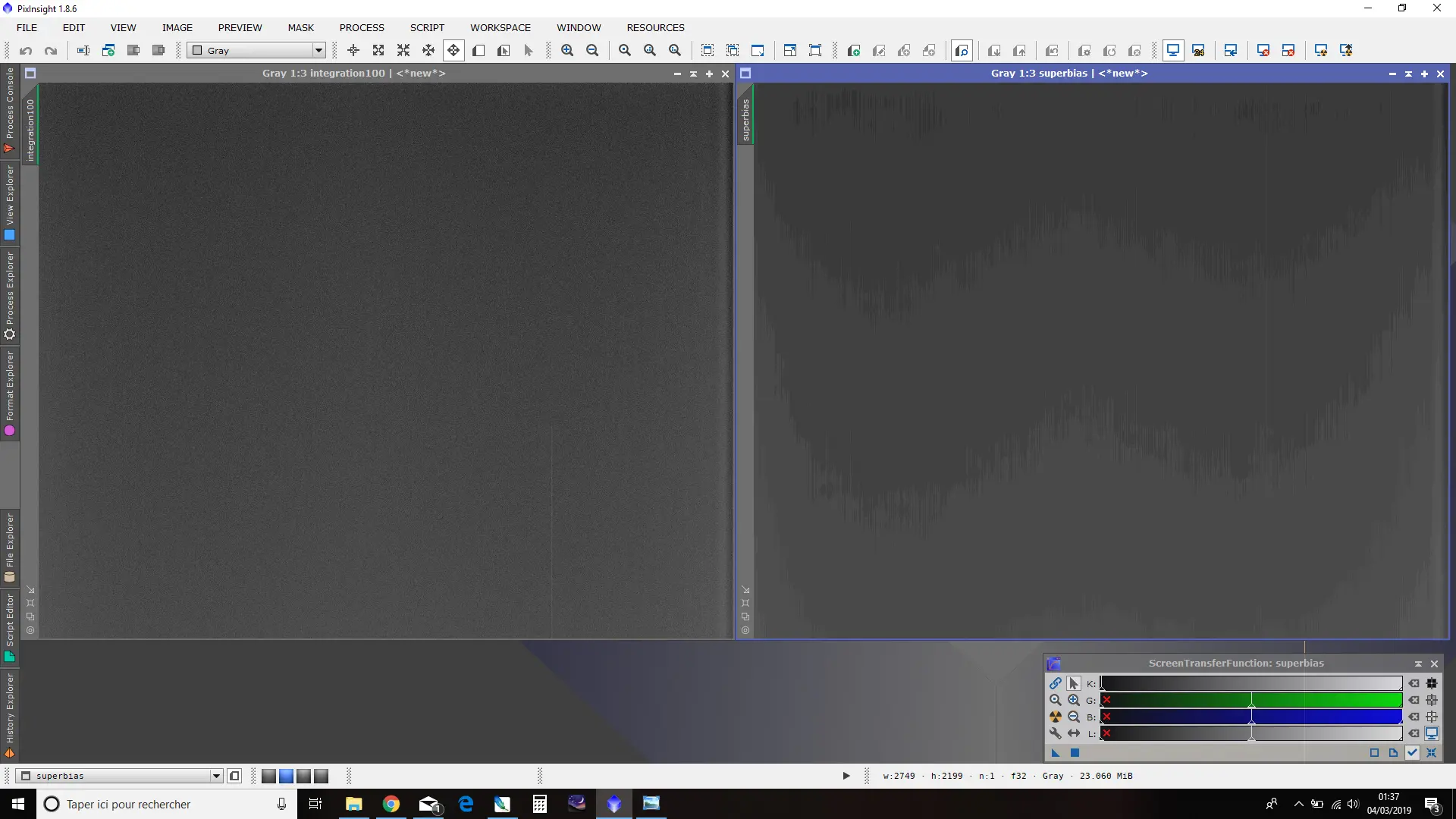
Task: Click the blue triangle new instance icon
Action: [x=1055, y=753]
